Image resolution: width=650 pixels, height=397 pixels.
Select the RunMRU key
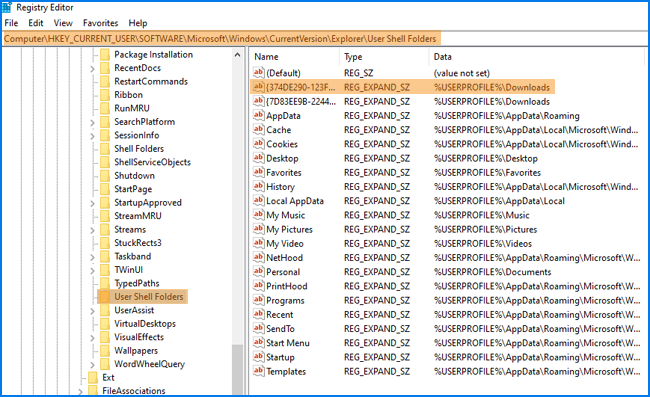(x=132, y=108)
